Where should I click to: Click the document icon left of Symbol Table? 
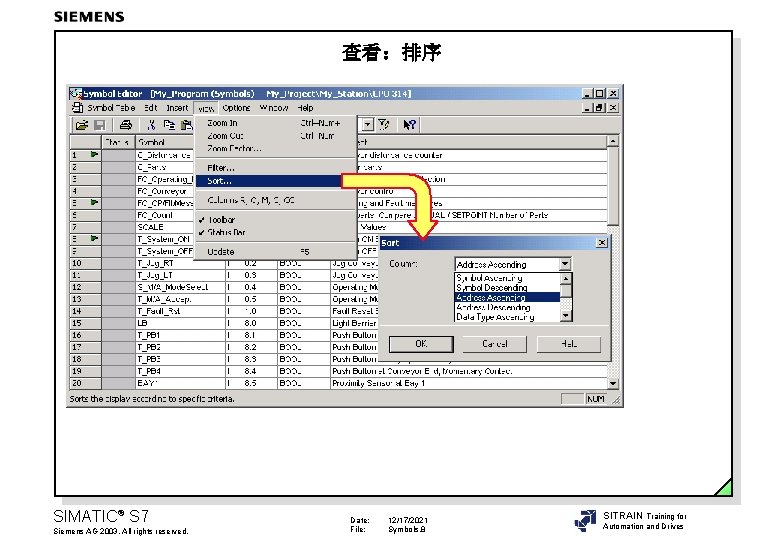pyautogui.click(x=77, y=107)
